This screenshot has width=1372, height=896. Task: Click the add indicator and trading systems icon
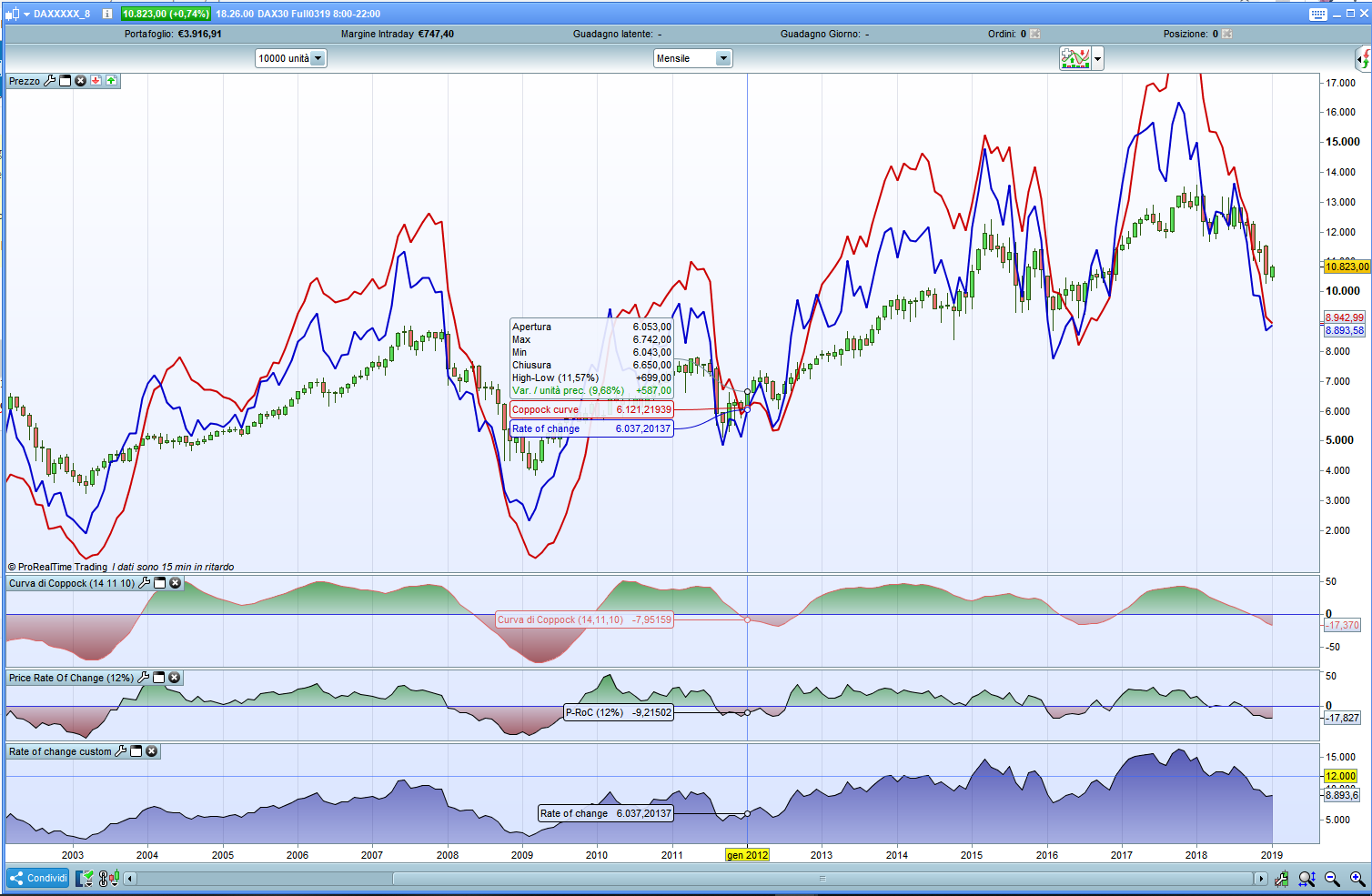[x=1075, y=58]
